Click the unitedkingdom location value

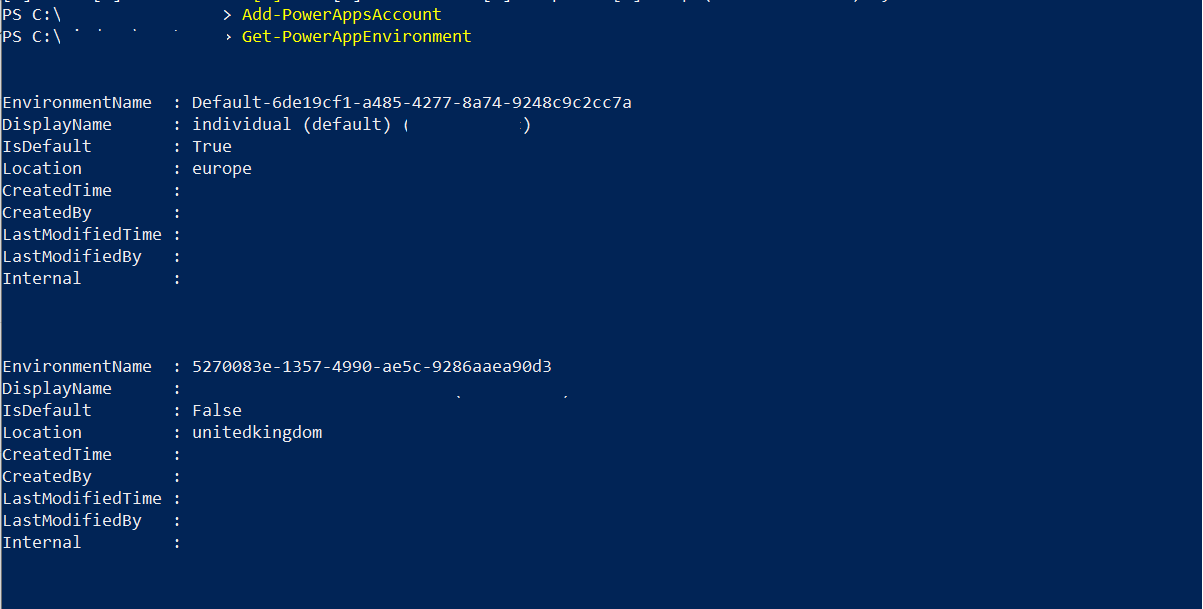pos(257,433)
